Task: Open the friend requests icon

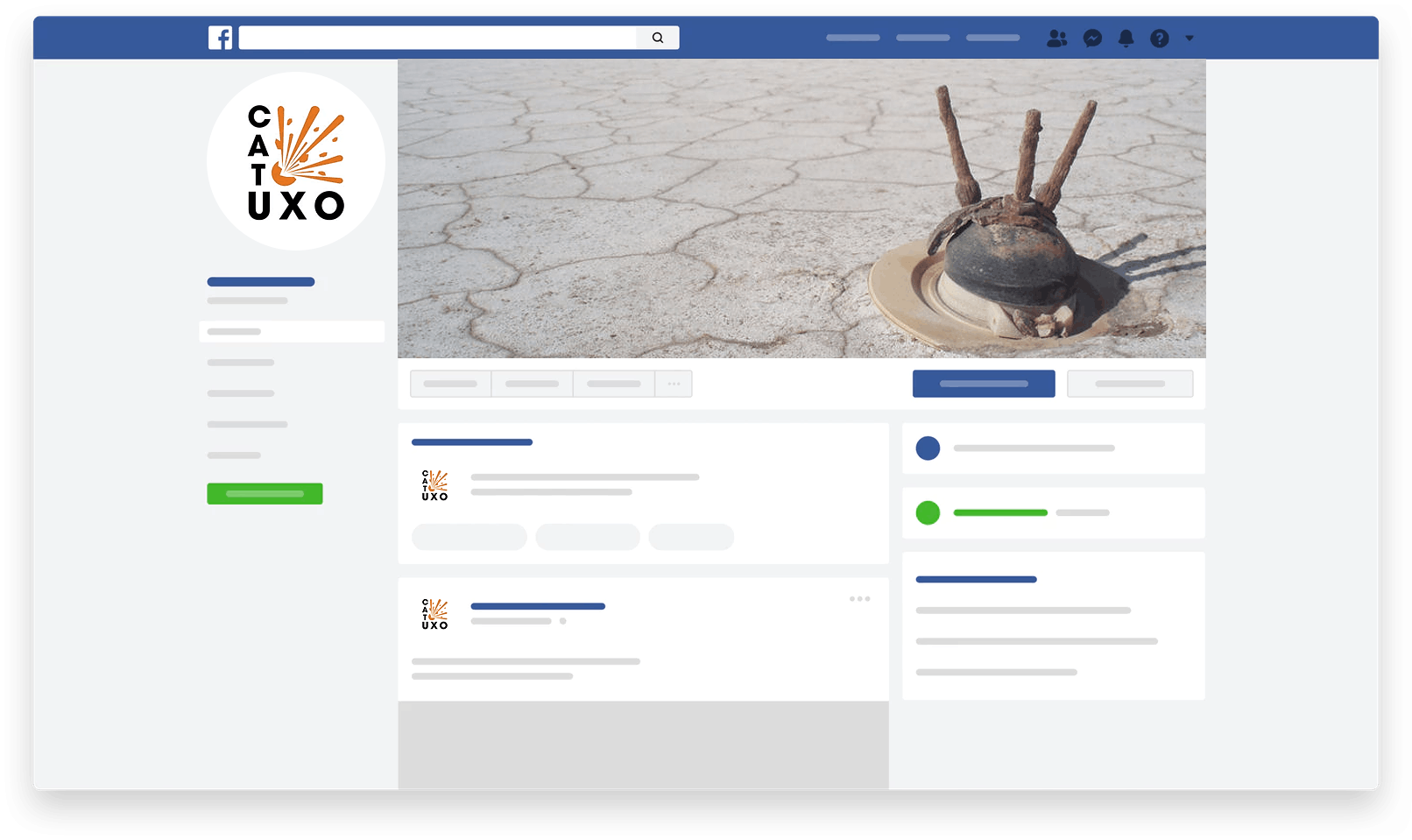Action: click(x=1056, y=39)
